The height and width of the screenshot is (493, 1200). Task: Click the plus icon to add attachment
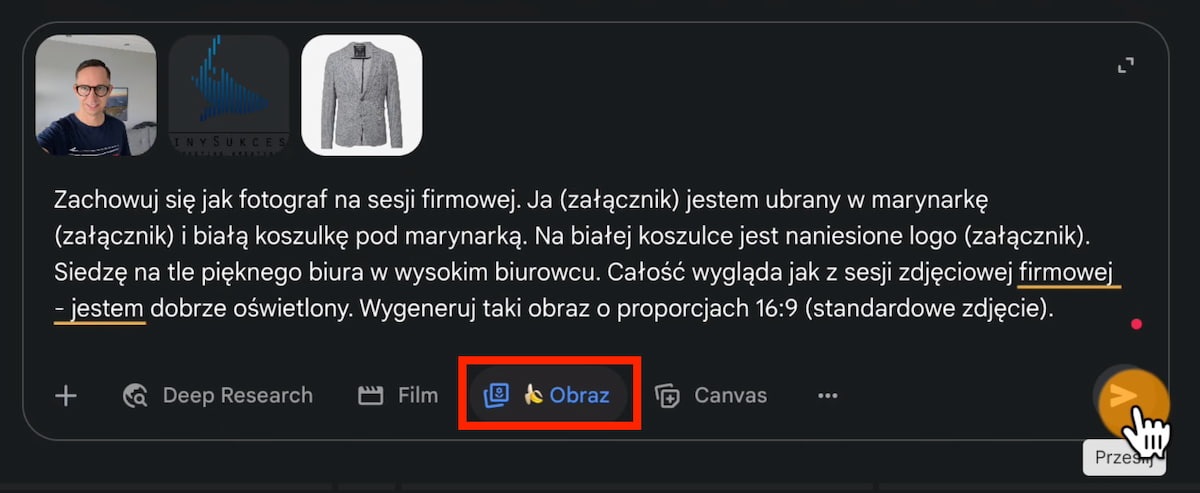66,396
